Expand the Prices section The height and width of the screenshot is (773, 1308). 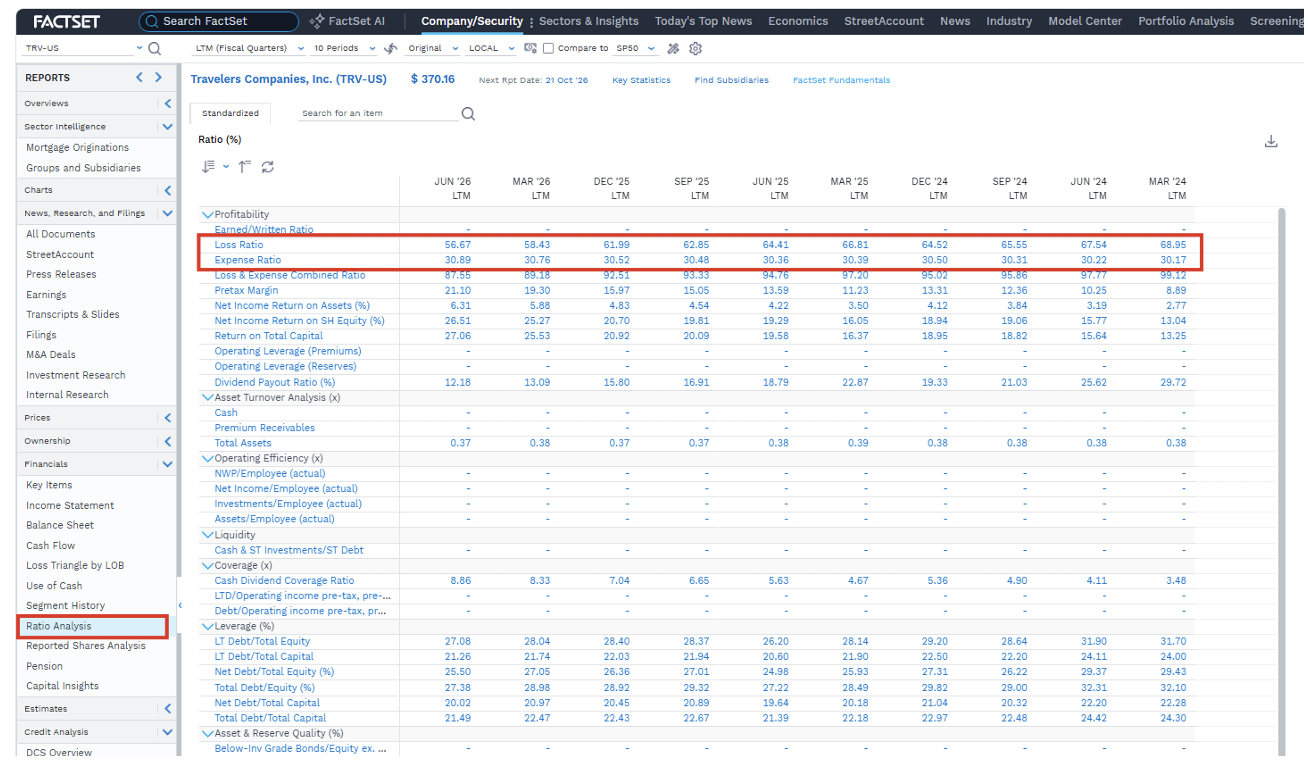click(167, 418)
